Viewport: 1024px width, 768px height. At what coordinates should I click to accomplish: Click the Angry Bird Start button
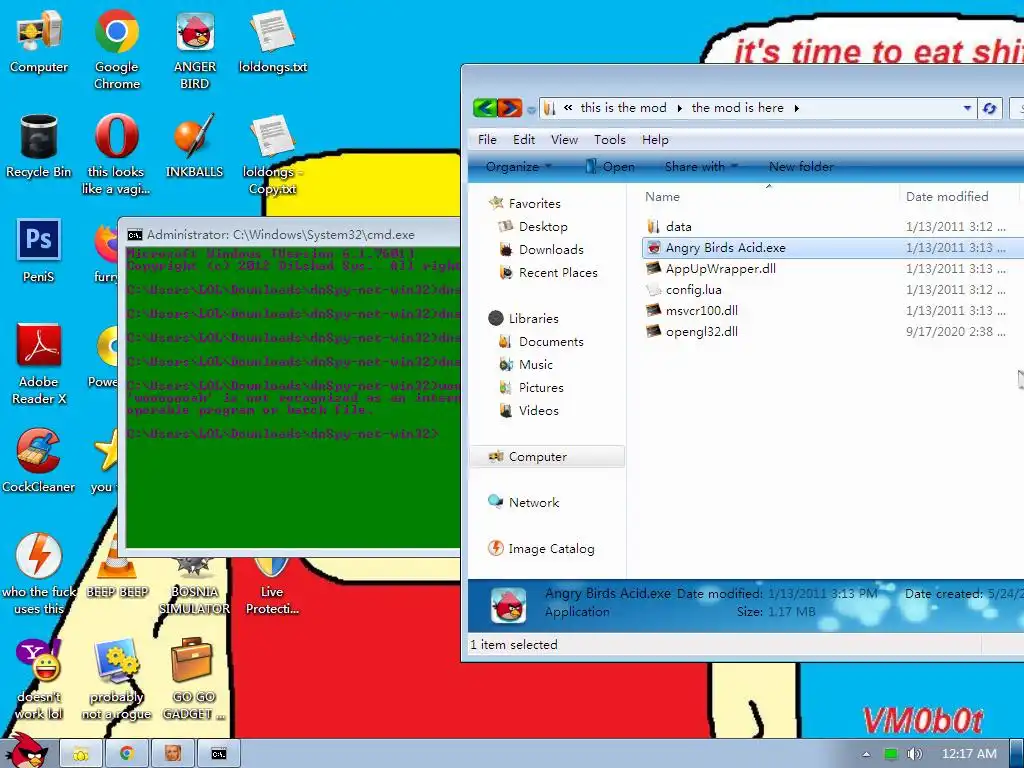(26, 751)
